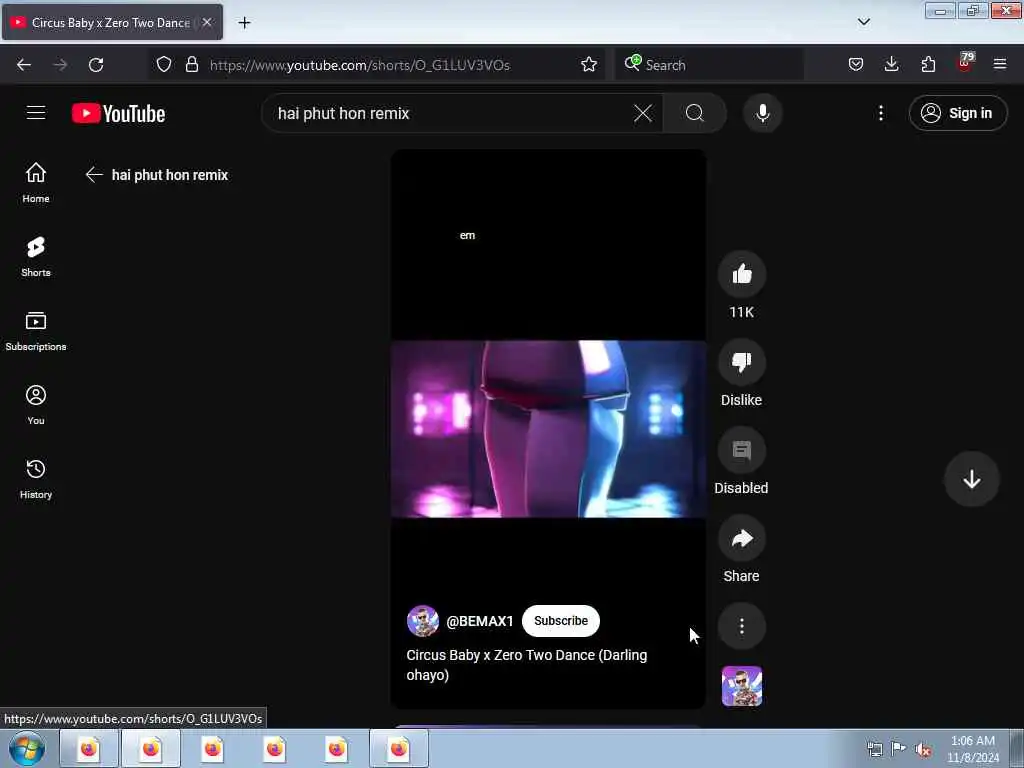The image size is (1024, 768).
Task: Show site security lock information
Action: click(x=191, y=64)
